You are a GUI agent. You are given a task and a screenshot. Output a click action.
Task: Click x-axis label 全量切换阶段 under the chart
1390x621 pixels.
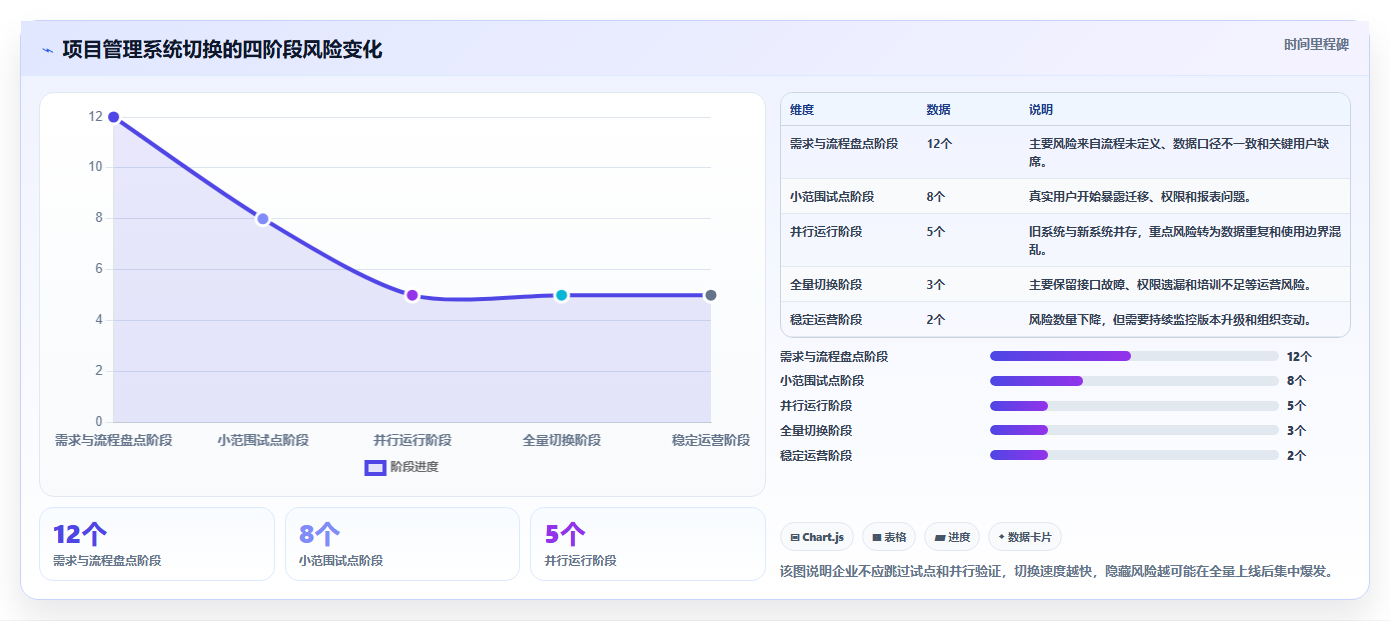coord(561,441)
